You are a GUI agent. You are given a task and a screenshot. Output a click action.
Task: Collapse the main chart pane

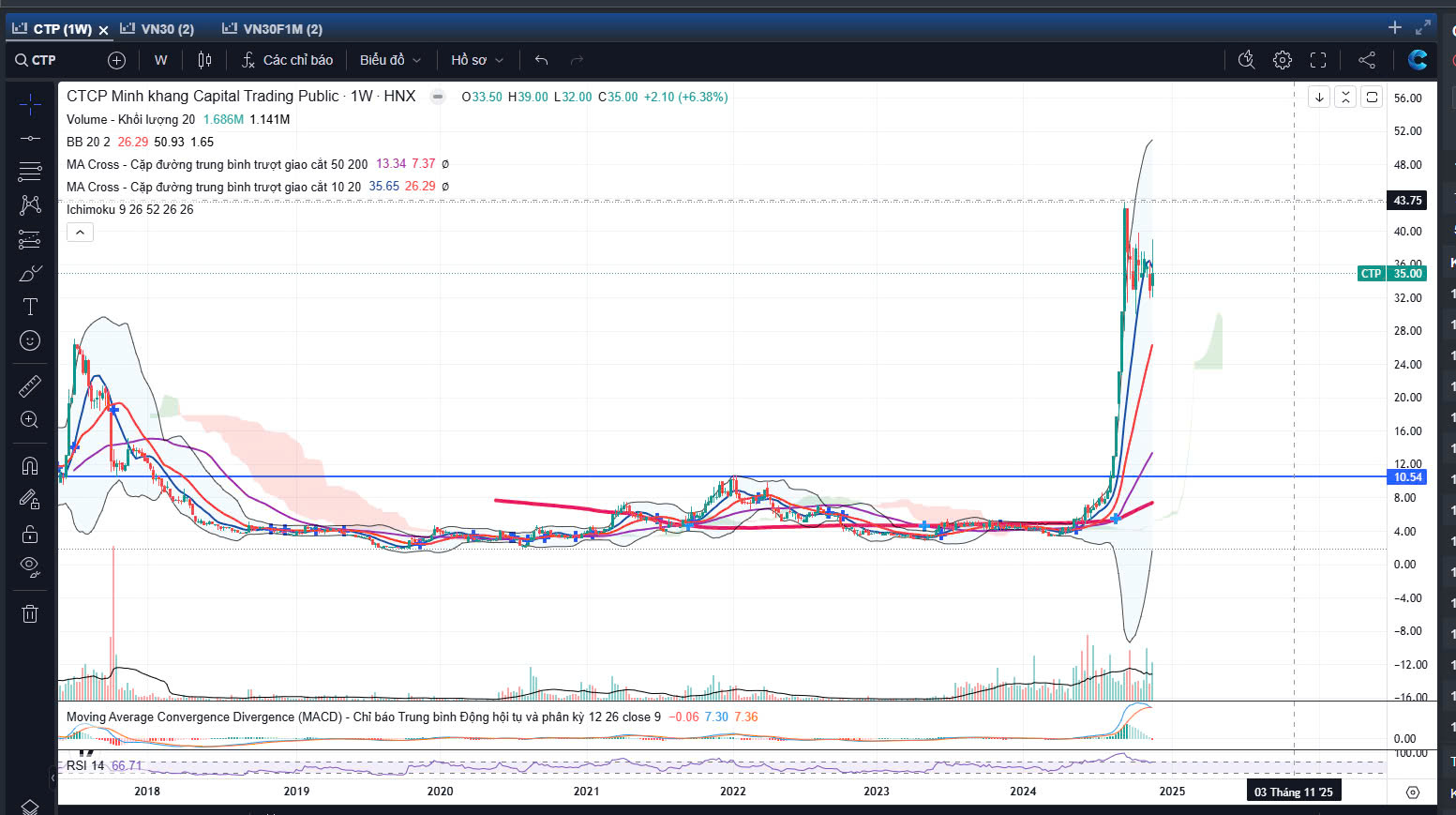(x=1345, y=97)
